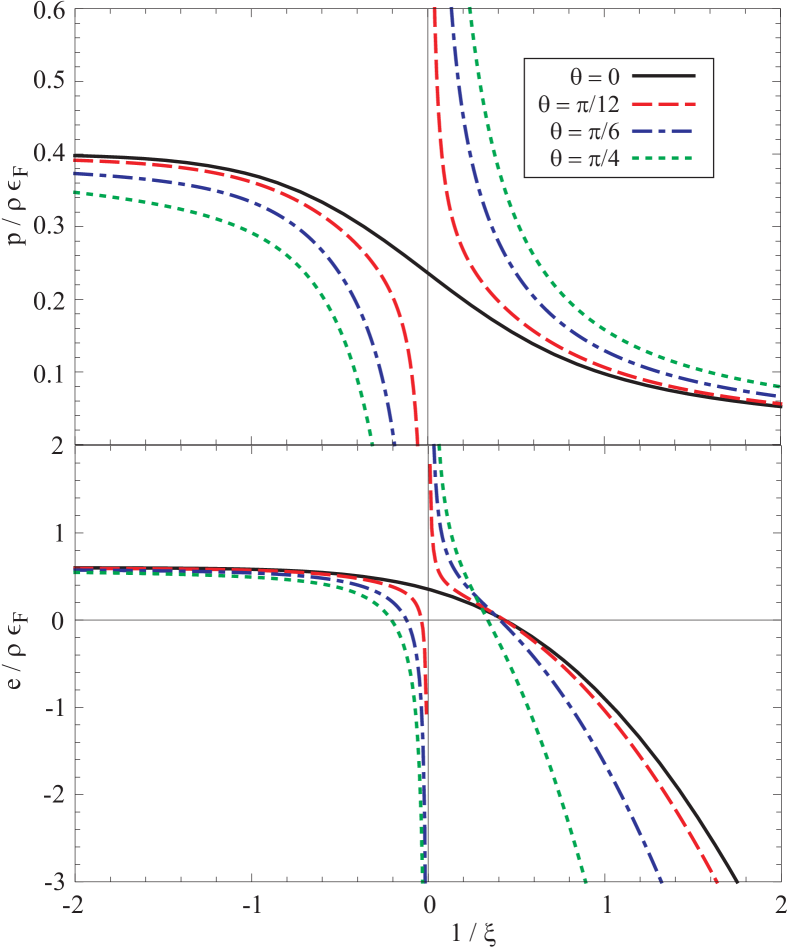Screen dimensions: 789x947
Task: Click the x-axis tick label 0
Action: pos(428,905)
